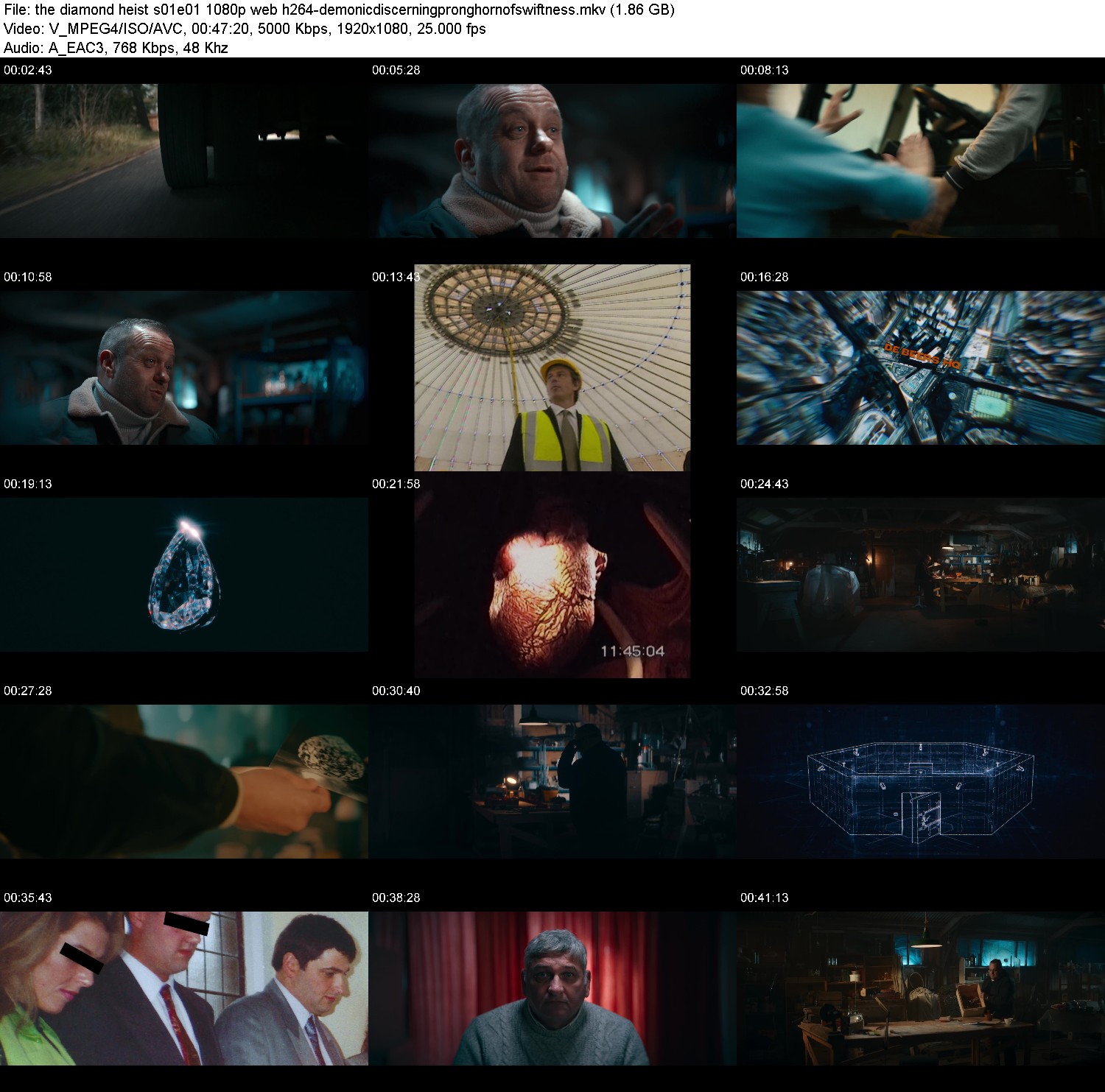1105x1092 pixels.
Task: Click the 00:32:58 timestamp label
Action: (765, 691)
